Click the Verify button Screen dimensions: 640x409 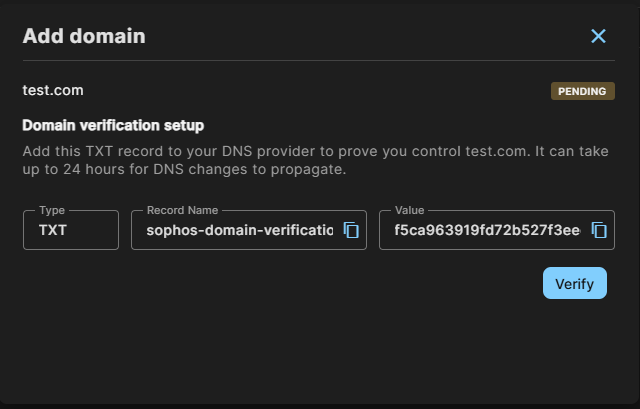tap(575, 283)
